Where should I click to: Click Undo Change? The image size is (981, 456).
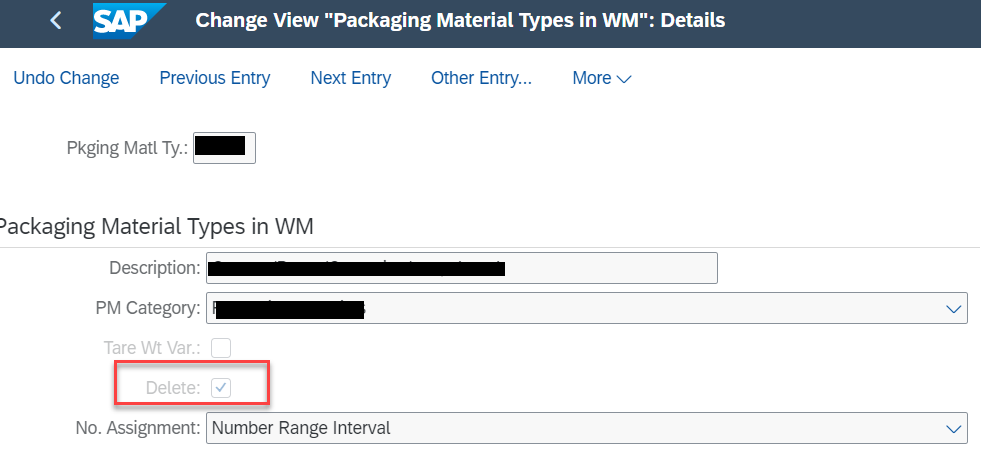tap(66, 78)
